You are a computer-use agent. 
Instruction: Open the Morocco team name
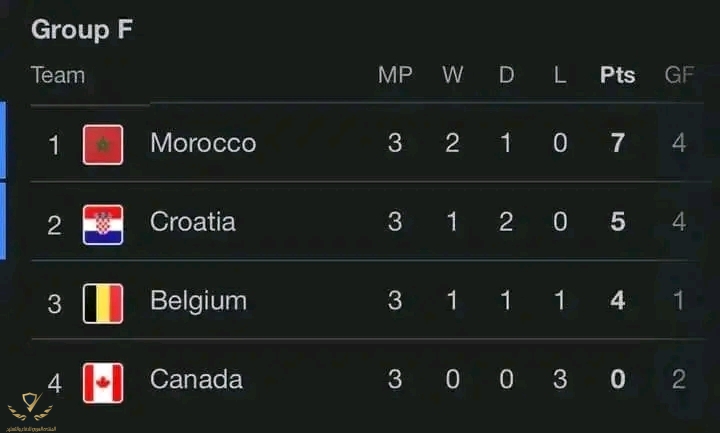[x=203, y=143]
